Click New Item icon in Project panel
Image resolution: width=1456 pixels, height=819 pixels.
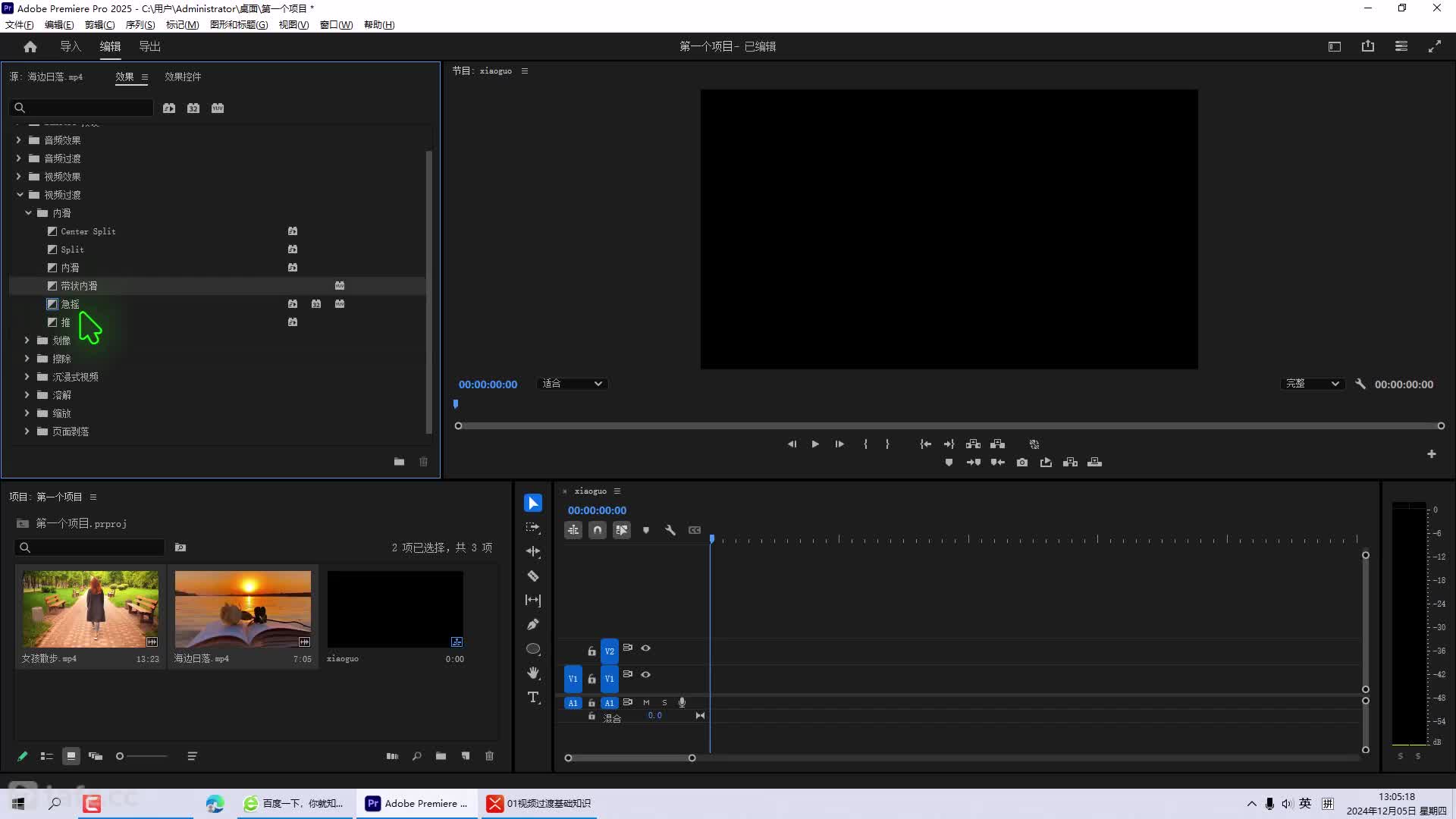click(x=466, y=756)
